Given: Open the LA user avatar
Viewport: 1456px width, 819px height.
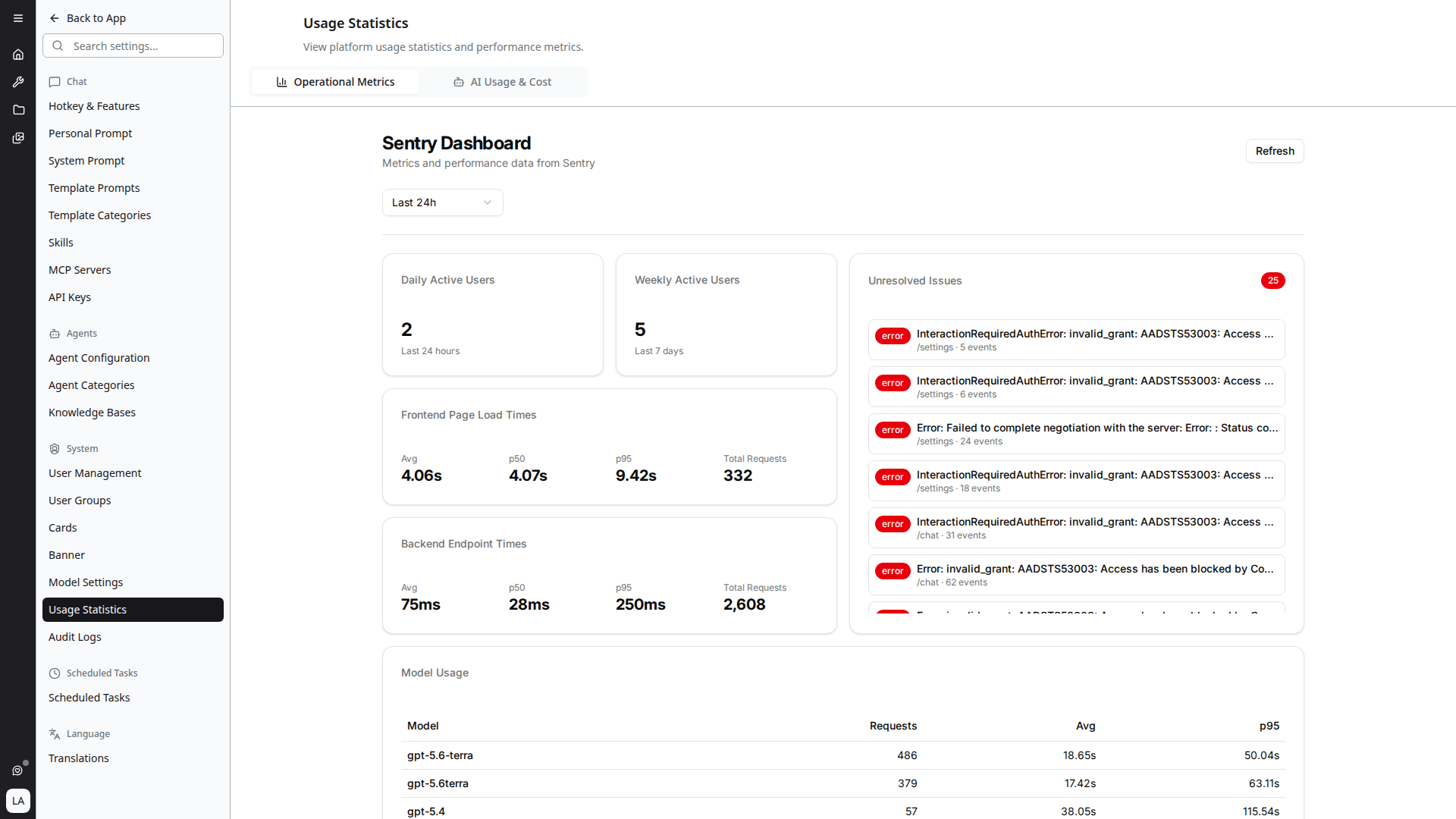Looking at the screenshot, I should tap(18, 801).
